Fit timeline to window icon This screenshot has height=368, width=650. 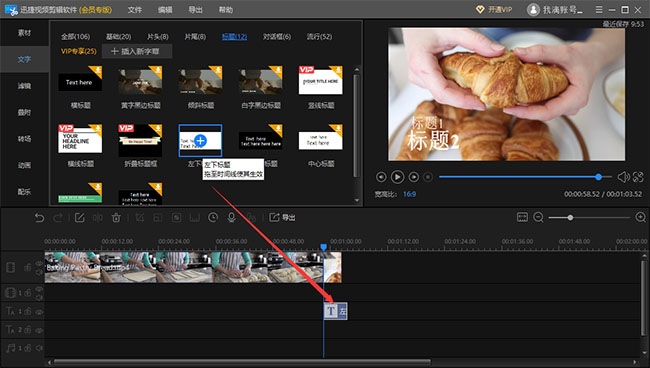[522, 217]
